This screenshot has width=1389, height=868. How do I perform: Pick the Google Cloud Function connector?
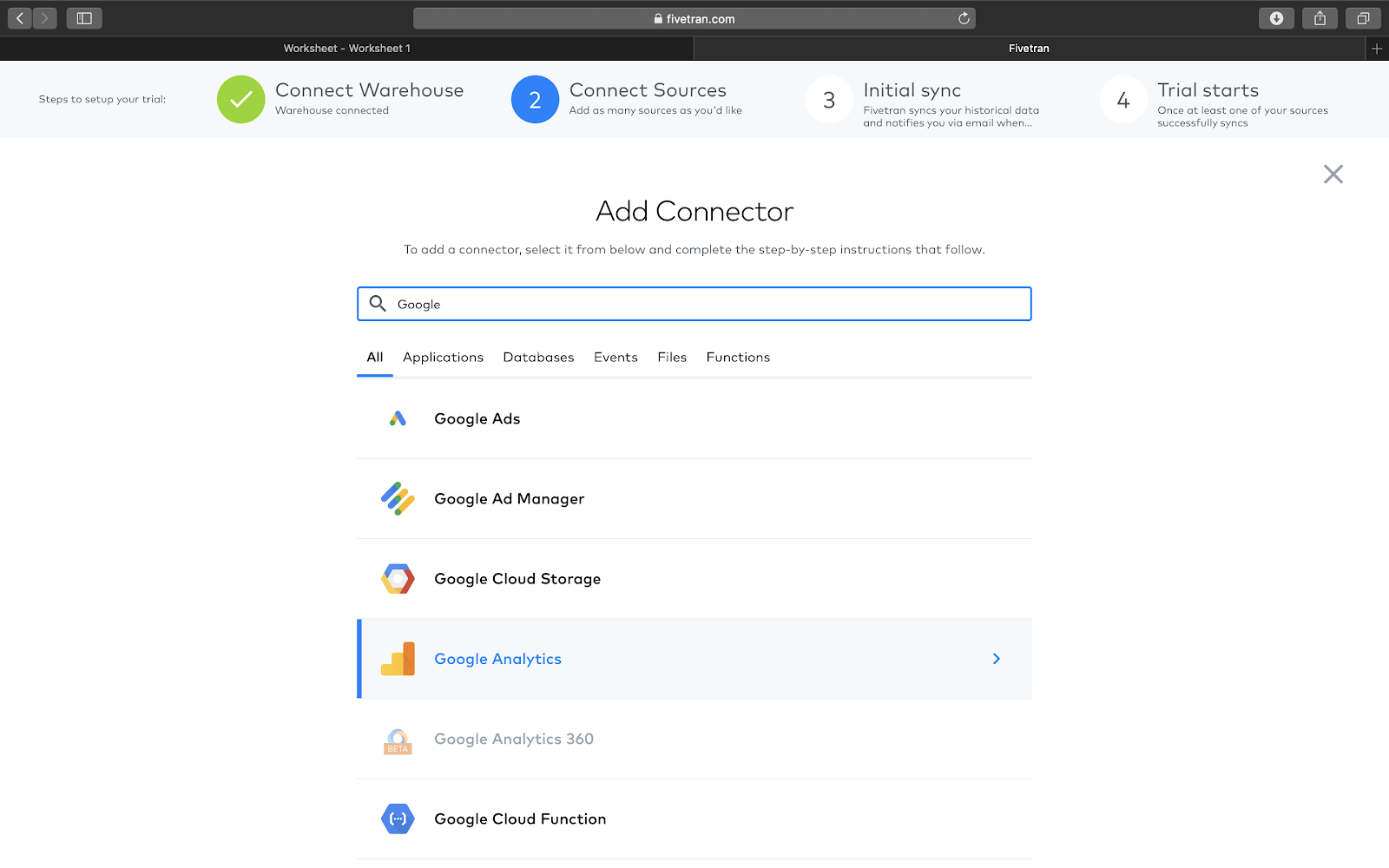pyautogui.click(x=694, y=819)
